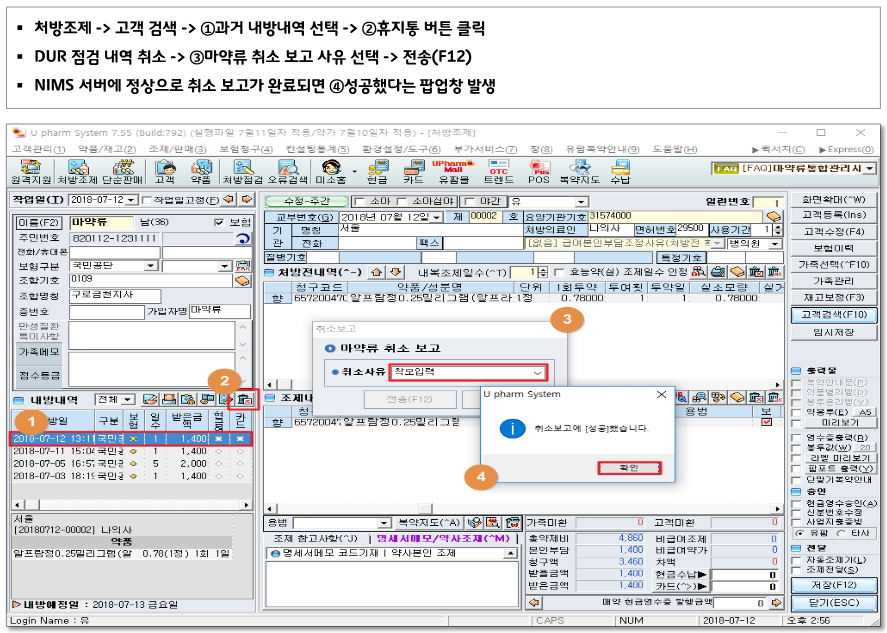Image resolution: width=887 pixels, height=633 pixels.
Task: Click the trash icon in 내방내역 panel
Action: [240, 400]
